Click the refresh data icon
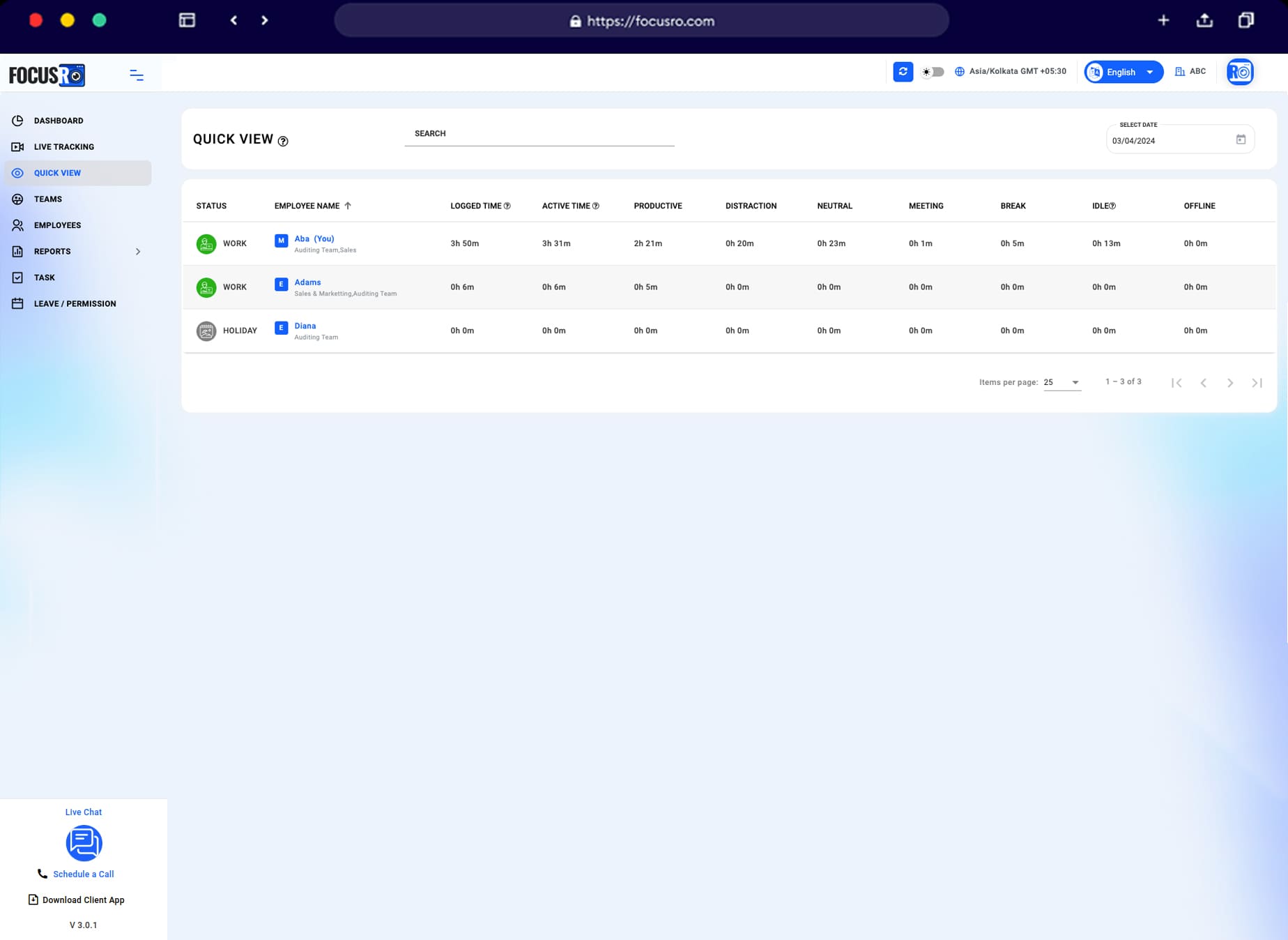This screenshot has width=1288, height=940. [903, 71]
